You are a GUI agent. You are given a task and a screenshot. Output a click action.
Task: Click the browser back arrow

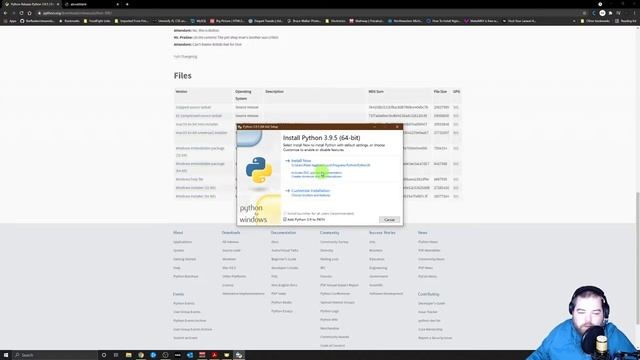coord(5,13)
